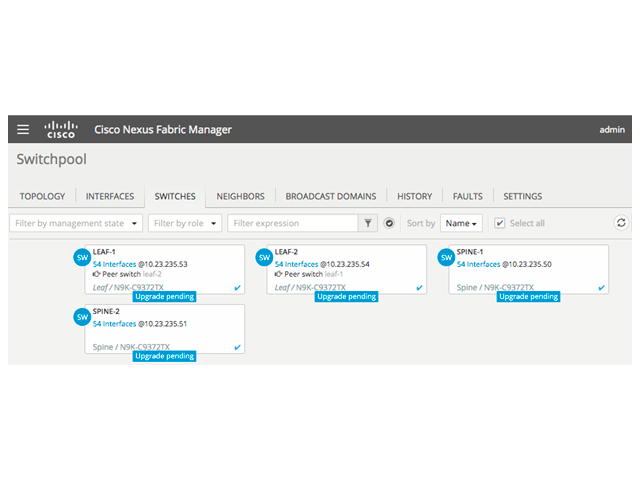
Task: Click the SPINE-2 SW badge icon
Action: (x=82, y=317)
